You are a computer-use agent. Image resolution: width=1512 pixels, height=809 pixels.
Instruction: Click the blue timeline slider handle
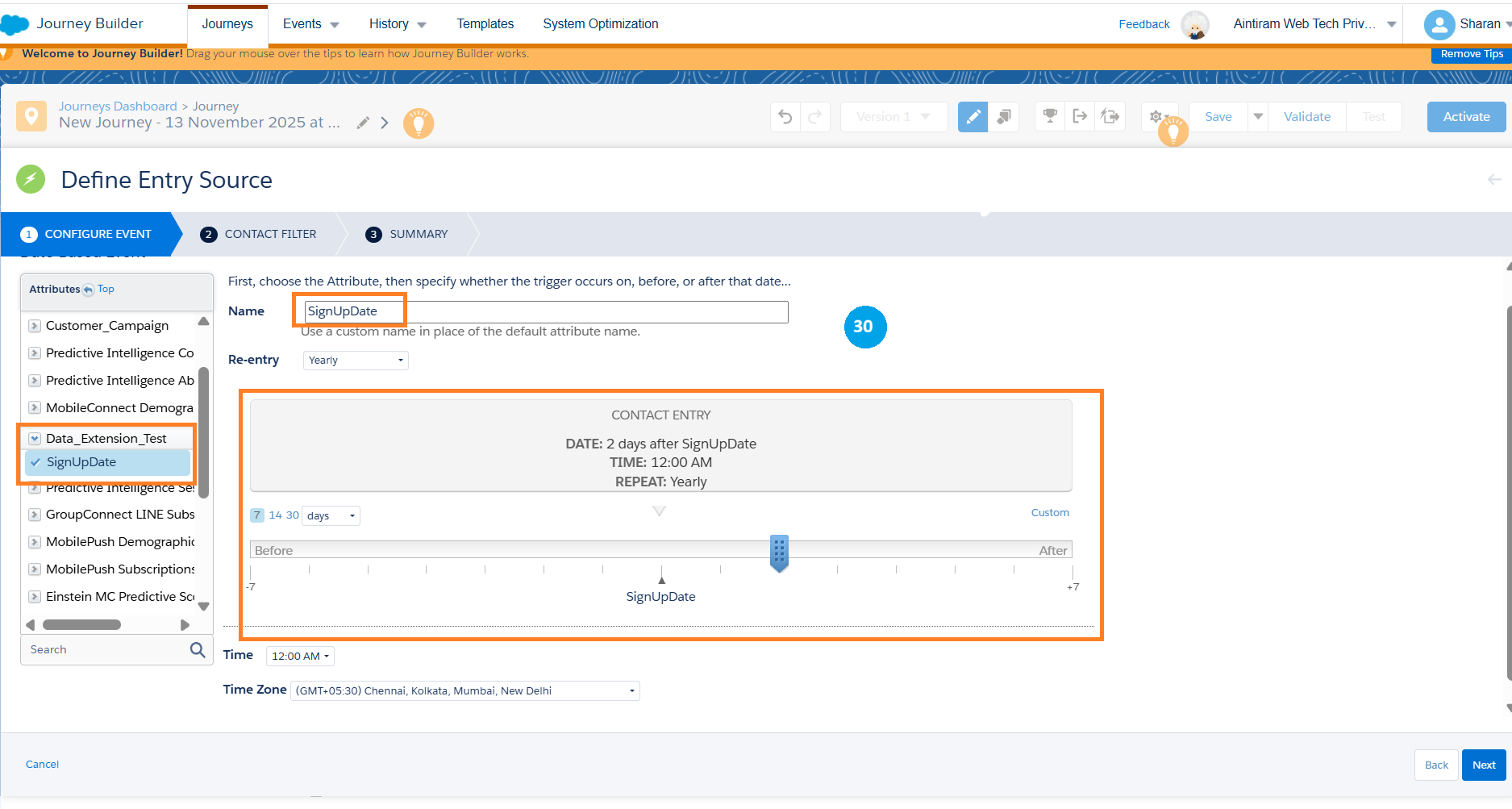[x=779, y=553]
